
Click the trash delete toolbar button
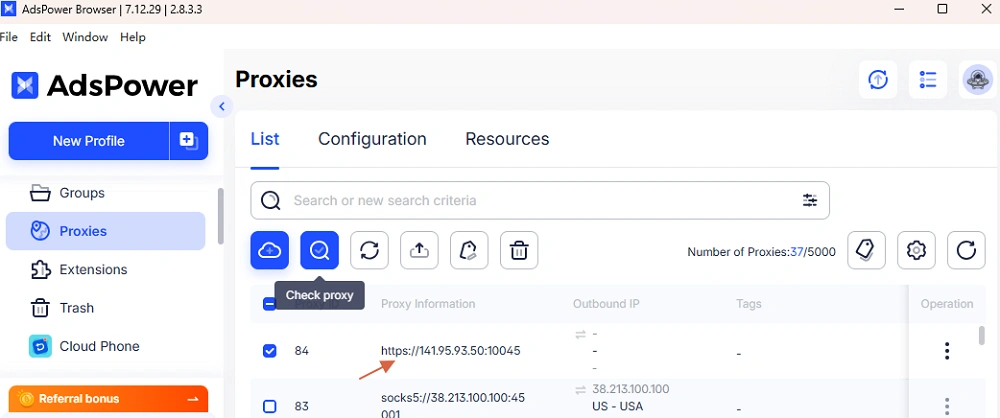(519, 250)
